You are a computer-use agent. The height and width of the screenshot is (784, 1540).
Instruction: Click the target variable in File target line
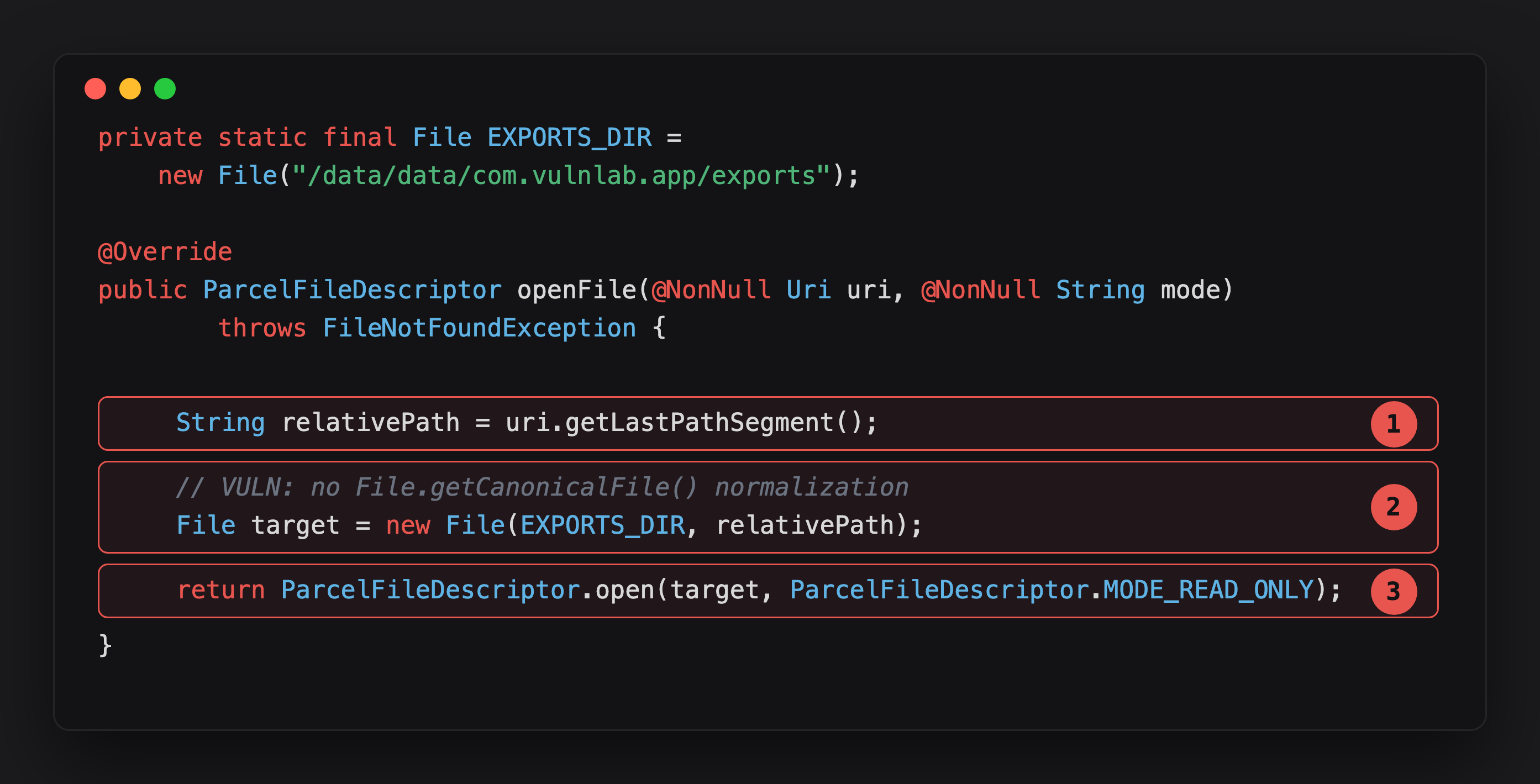(x=295, y=525)
